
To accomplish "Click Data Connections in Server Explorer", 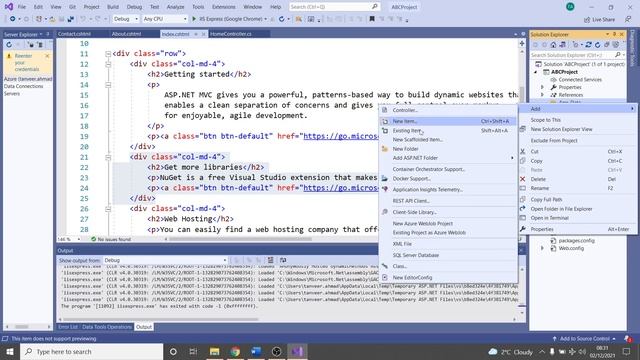I will (x=23, y=87).
